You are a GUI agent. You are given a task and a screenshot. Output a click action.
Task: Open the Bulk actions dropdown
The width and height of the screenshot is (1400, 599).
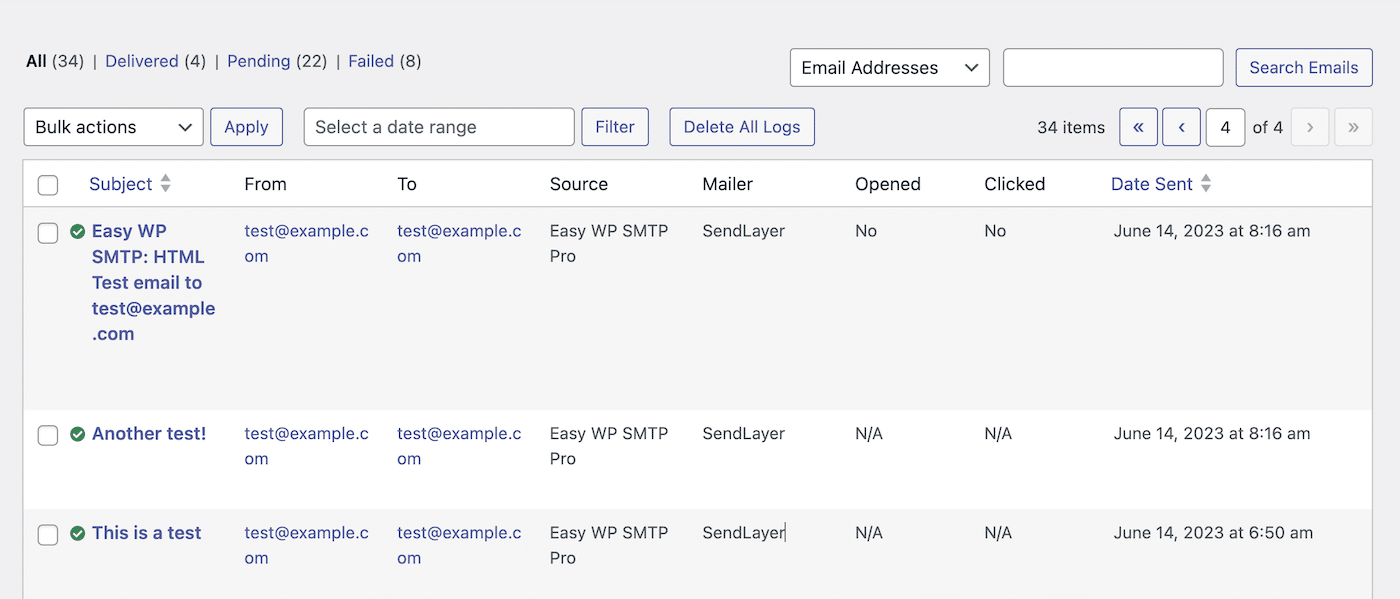pos(113,127)
